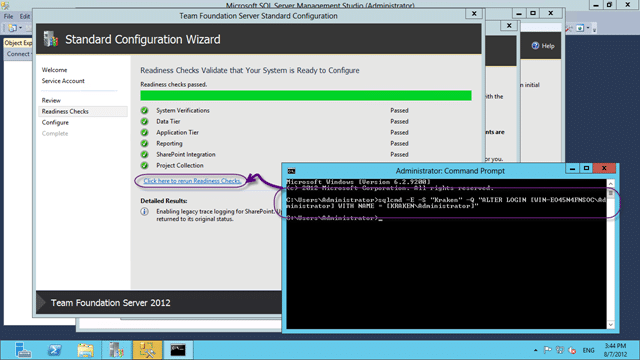
Task: Click the System Verifications green check icon
Action: (x=144, y=110)
